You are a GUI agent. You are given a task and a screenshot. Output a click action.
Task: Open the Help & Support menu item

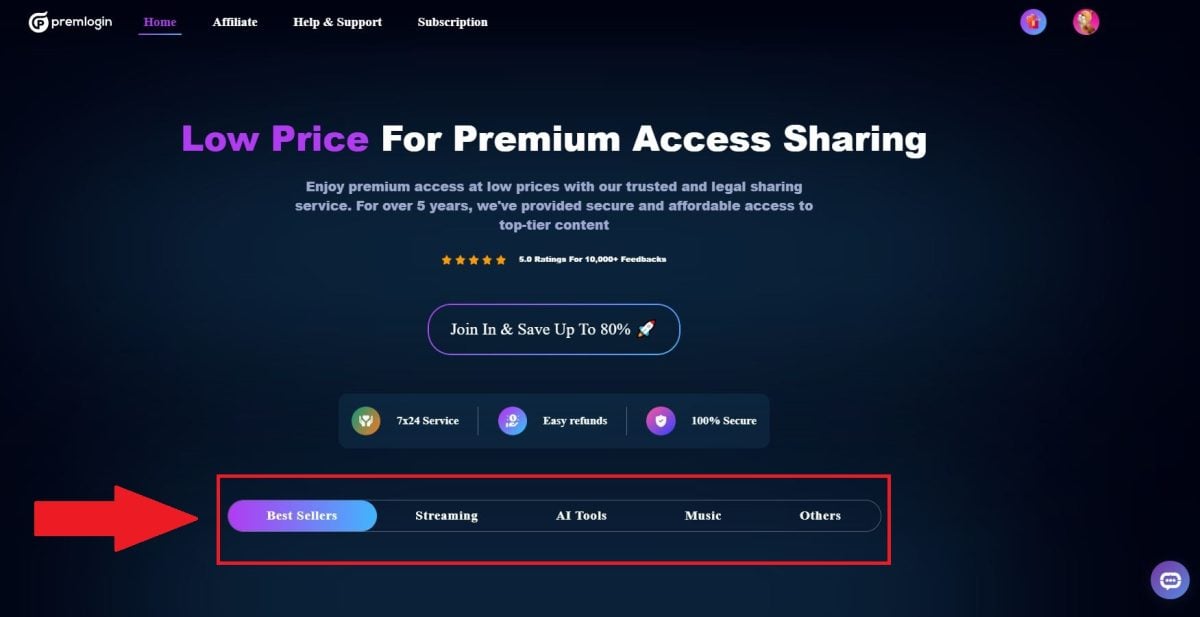(337, 21)
